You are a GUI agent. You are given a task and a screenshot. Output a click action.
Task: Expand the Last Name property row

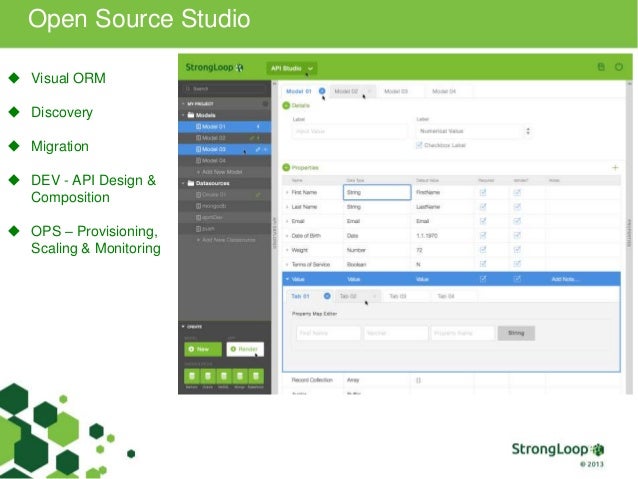click(287, 207)
